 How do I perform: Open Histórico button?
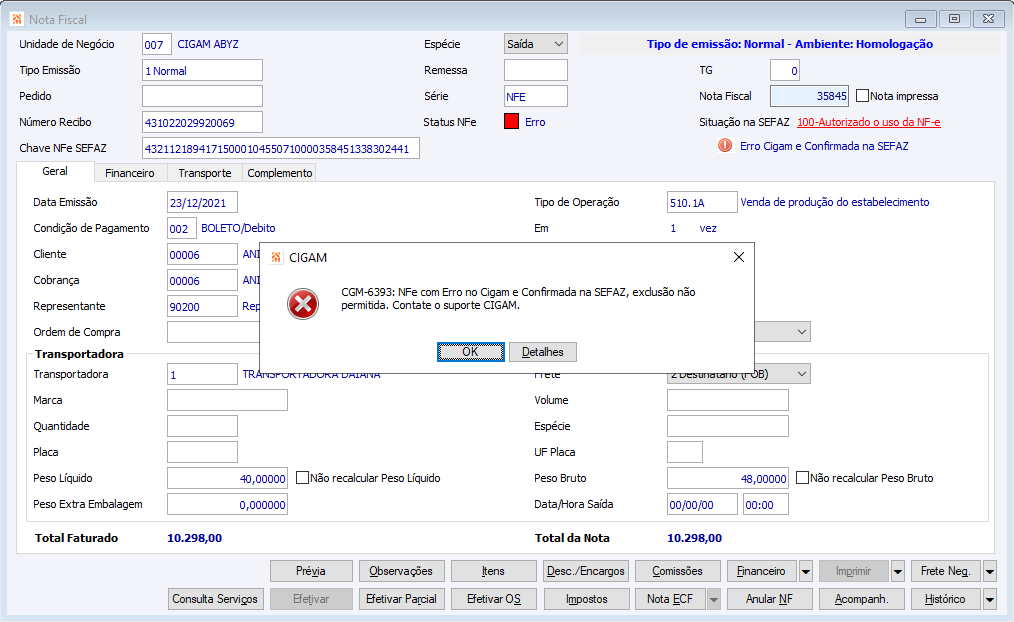tap(945, 599)
